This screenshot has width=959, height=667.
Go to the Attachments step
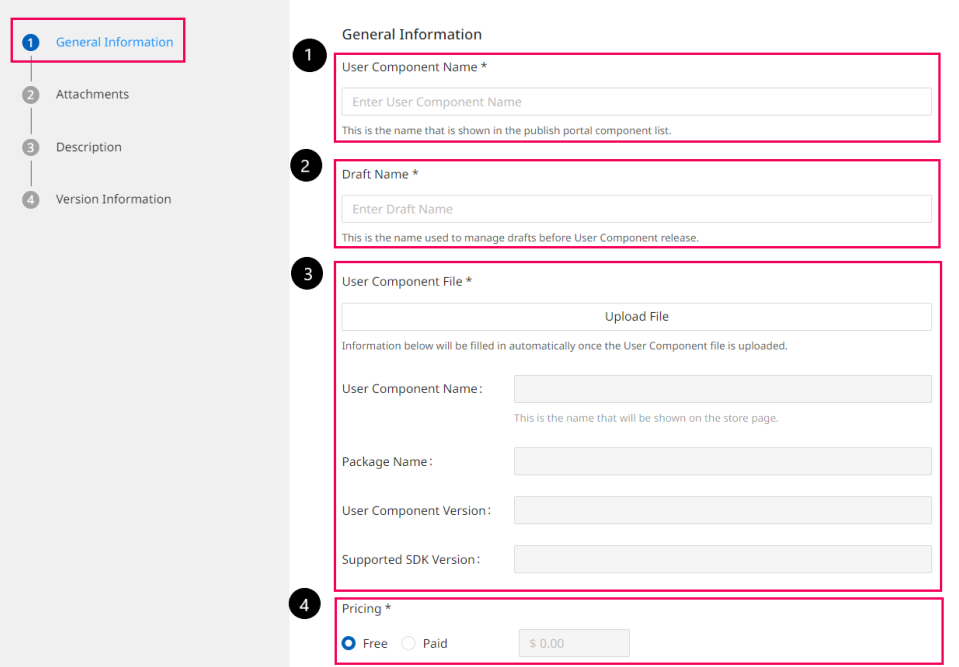[92, 94]
